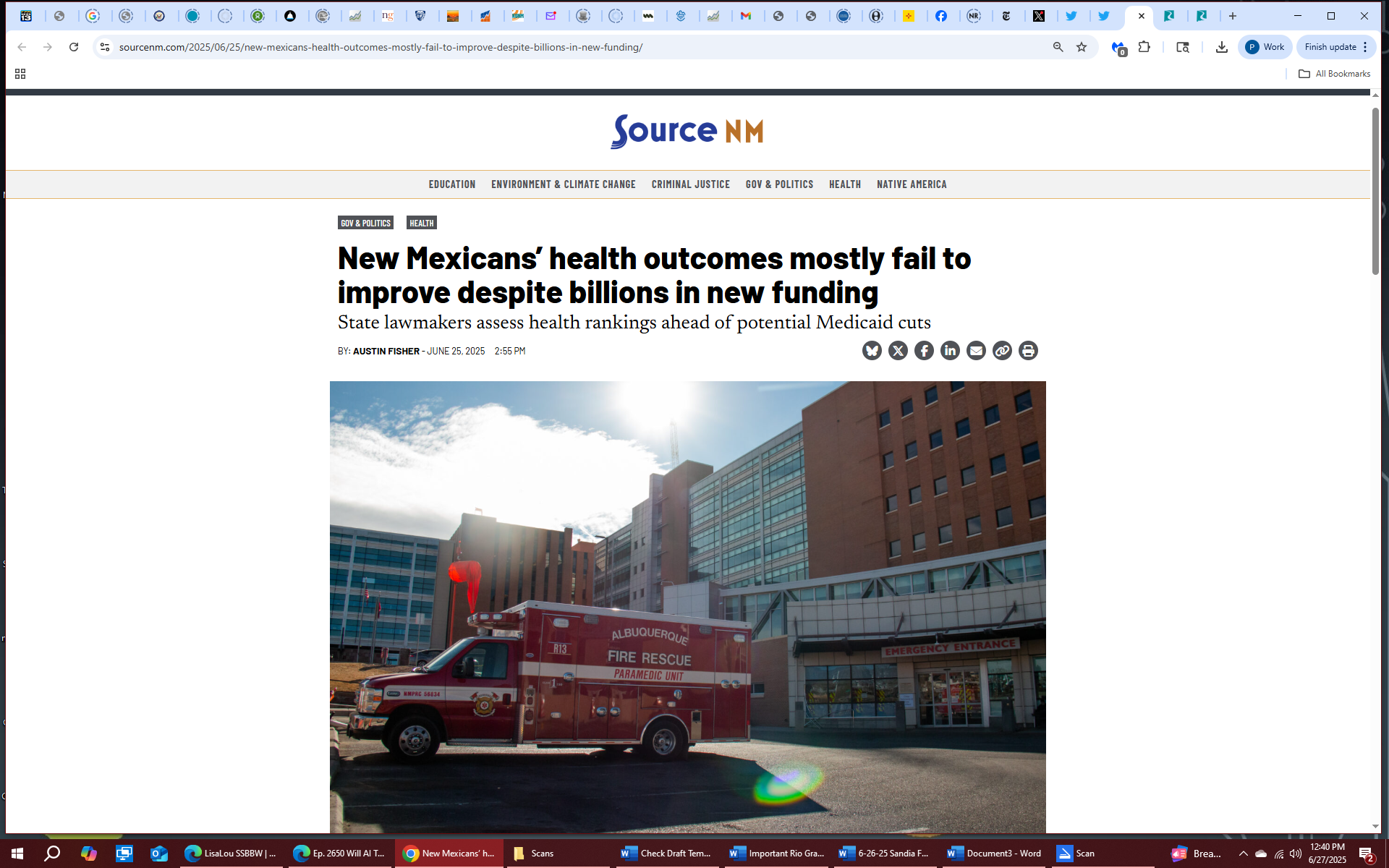Email this article icon

point(976,351)
